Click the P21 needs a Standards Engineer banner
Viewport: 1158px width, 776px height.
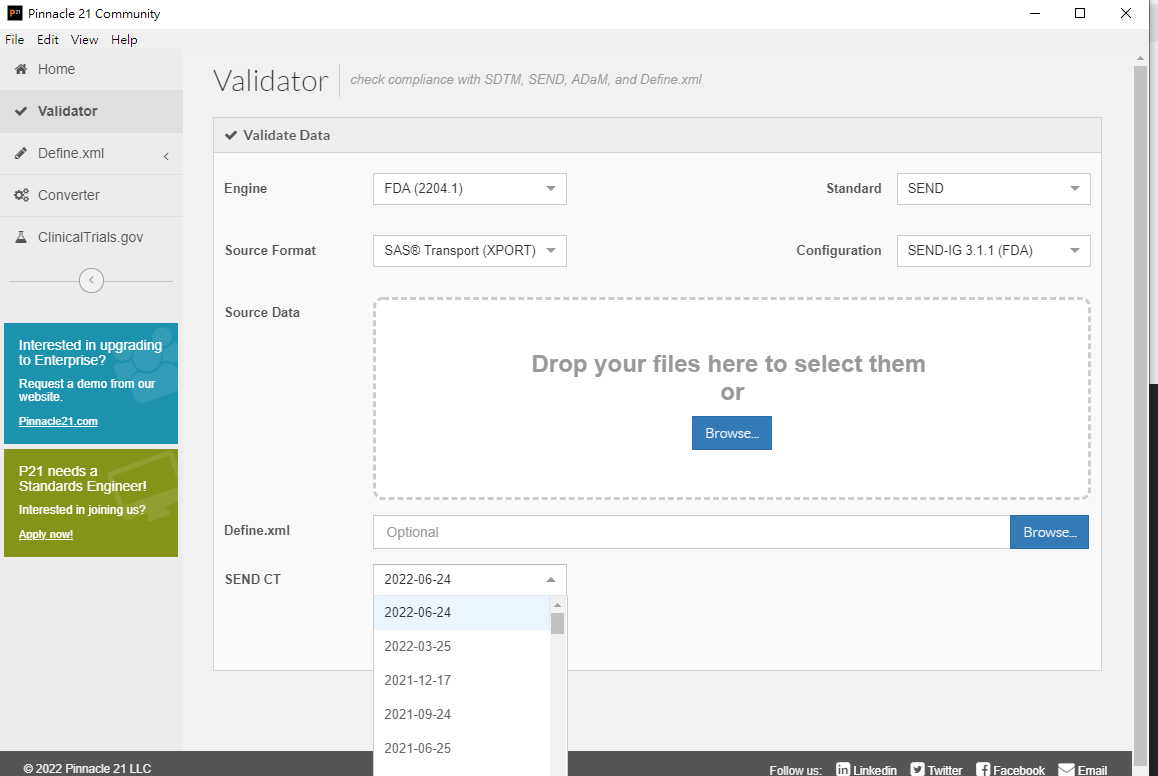click(x=91, y=504)
